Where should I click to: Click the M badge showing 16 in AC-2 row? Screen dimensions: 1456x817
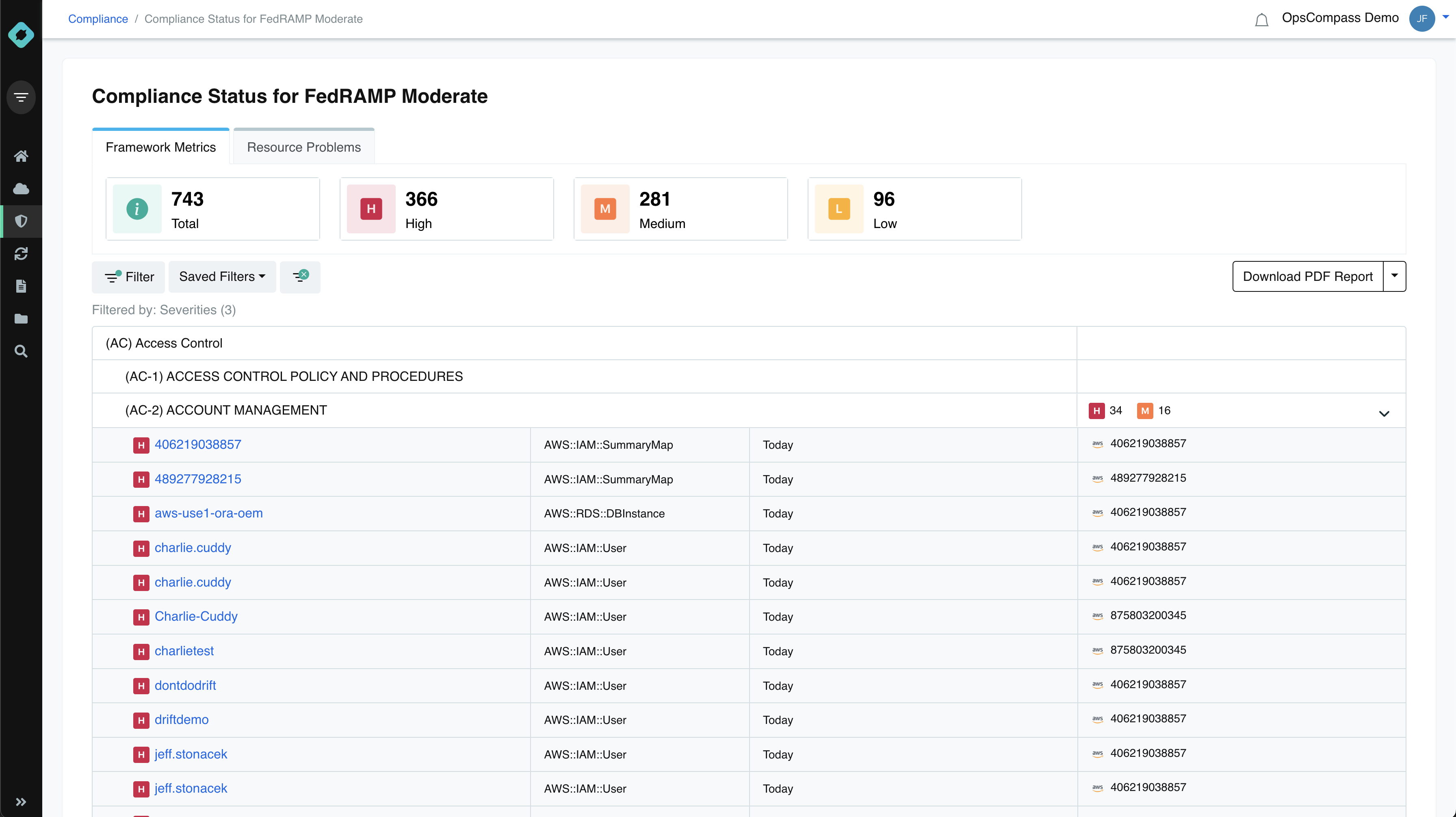pos(1144,411)
